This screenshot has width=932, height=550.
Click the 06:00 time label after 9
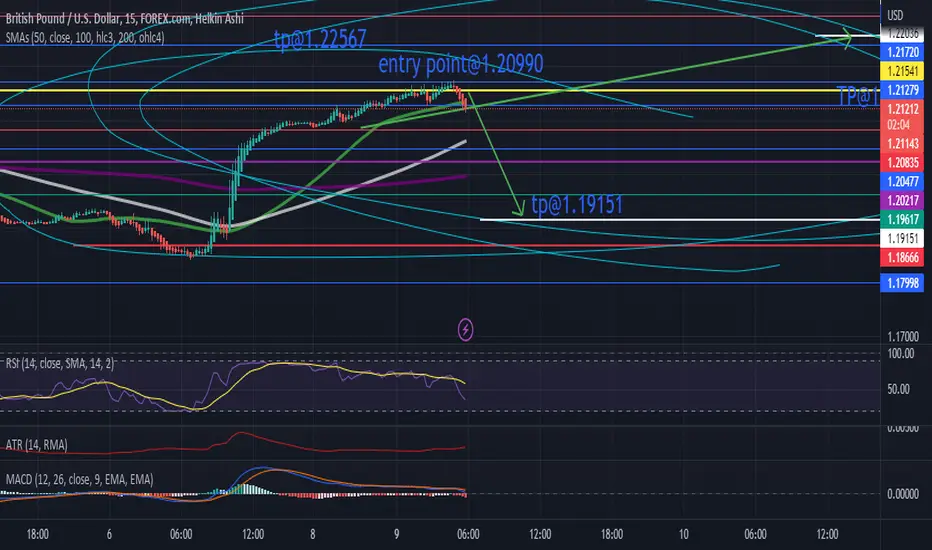(468, 535)
